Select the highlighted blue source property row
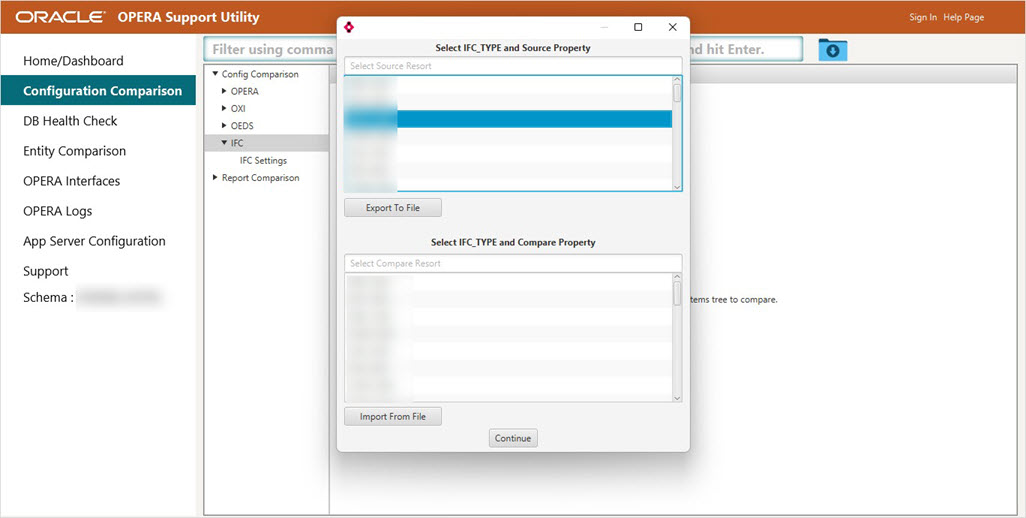This screenshot has width=1026, height=518. tap(508, 118)
